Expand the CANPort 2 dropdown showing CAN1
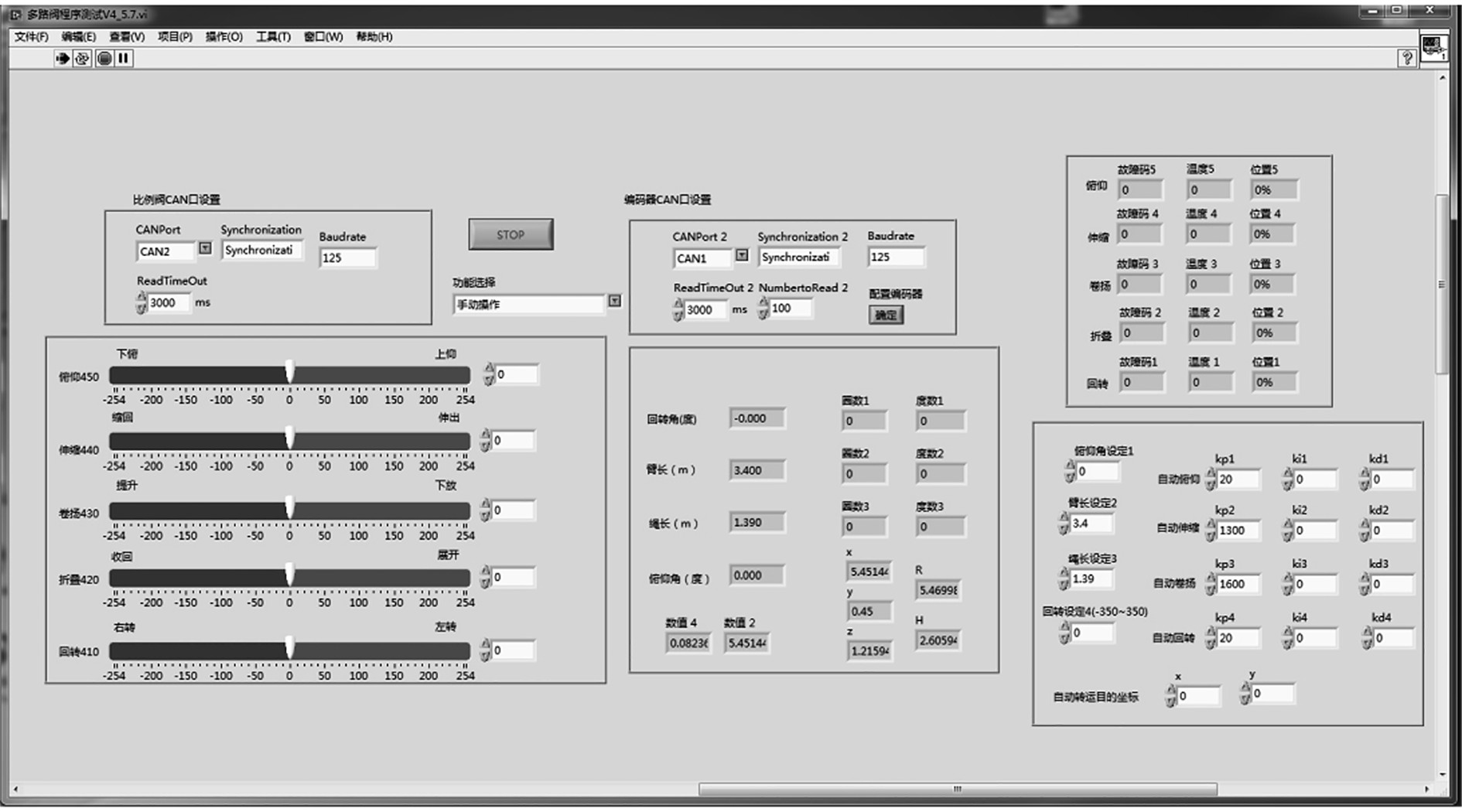1462x812 pixels. 742,256
